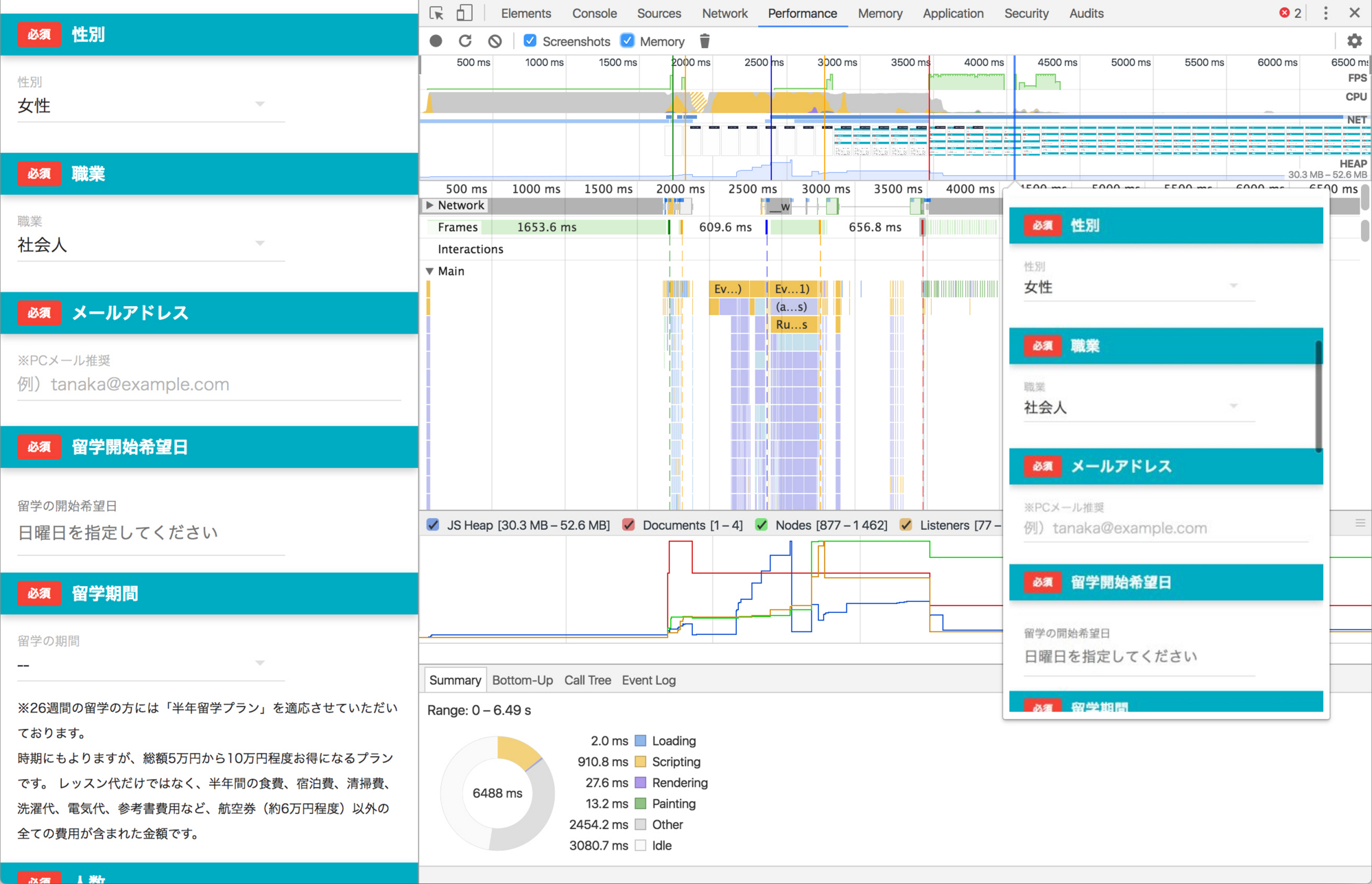The image size is (1372, 884).
Task: Toggle the device toolbar icon
Action: coord(464,13)
